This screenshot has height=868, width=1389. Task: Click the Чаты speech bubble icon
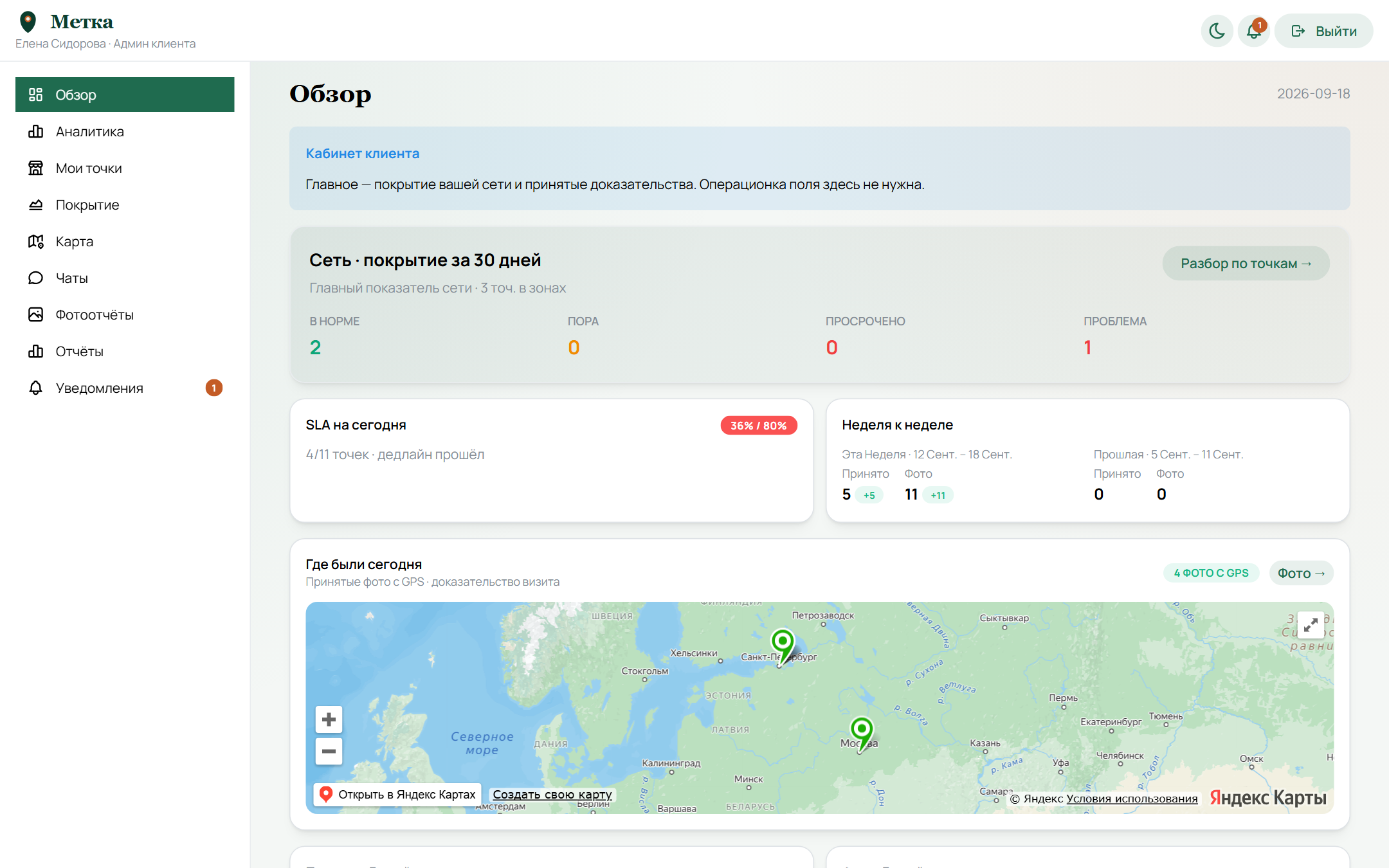tap(35, 278)
